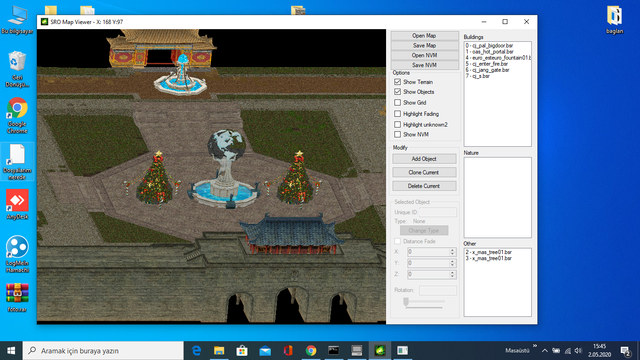Open Microsoft Edge from the taskbar
640x360 pixels.
click(x=196, y=351)
